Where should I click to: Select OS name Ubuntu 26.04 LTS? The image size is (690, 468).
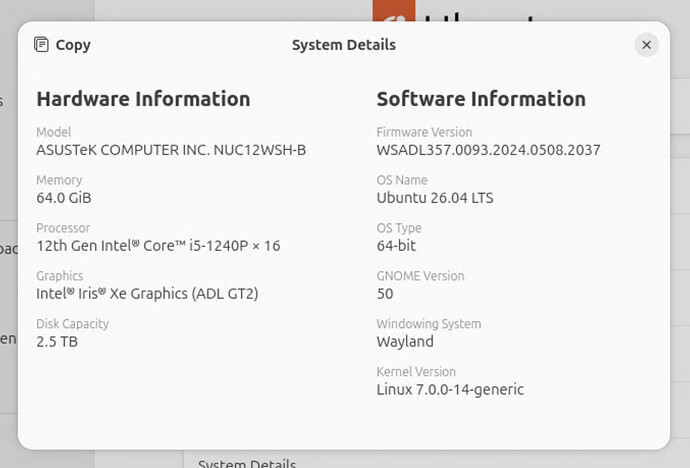[x=435, y=198]
